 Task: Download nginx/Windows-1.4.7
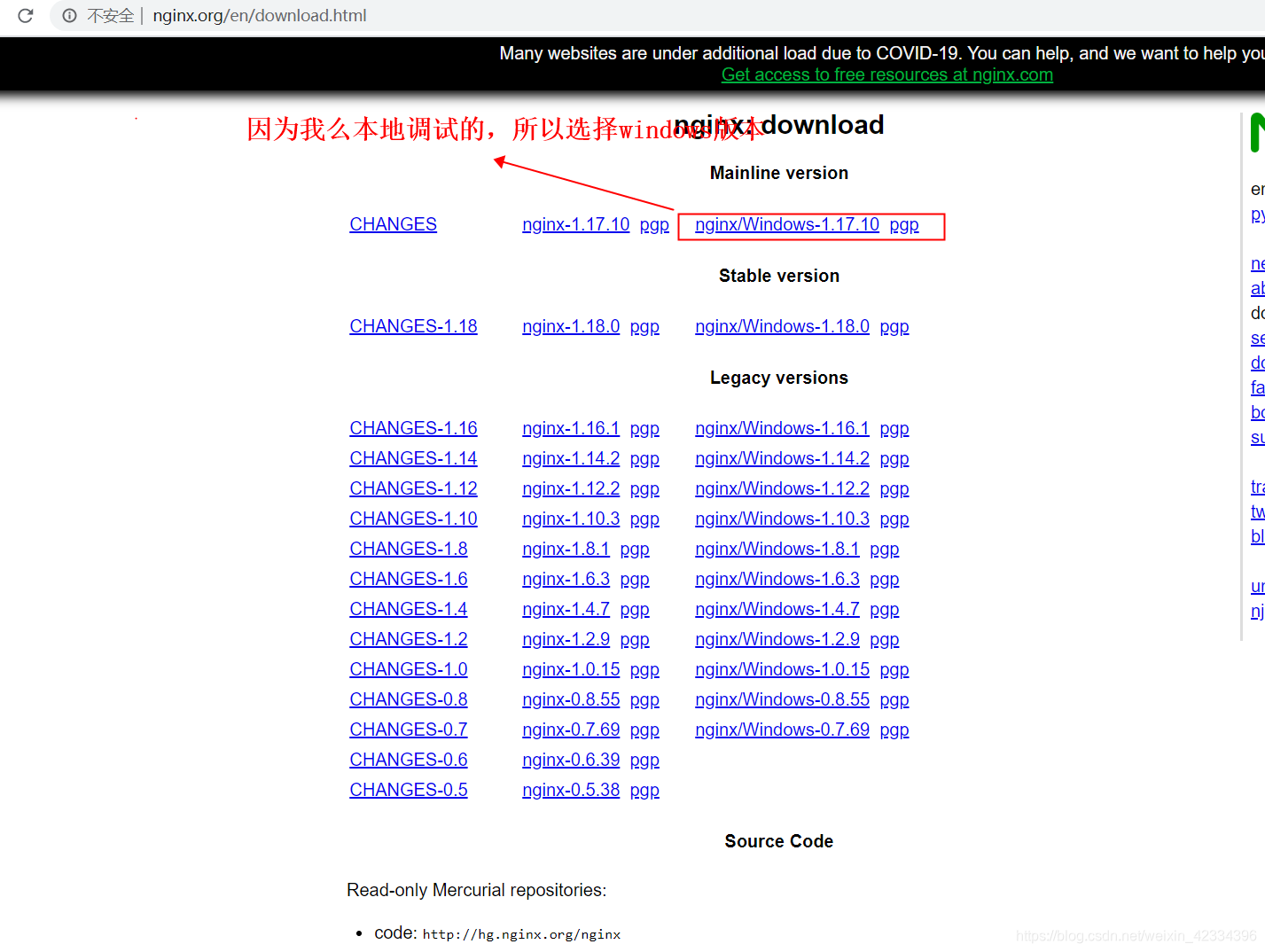pyautogui.click(x=777, y=609)
